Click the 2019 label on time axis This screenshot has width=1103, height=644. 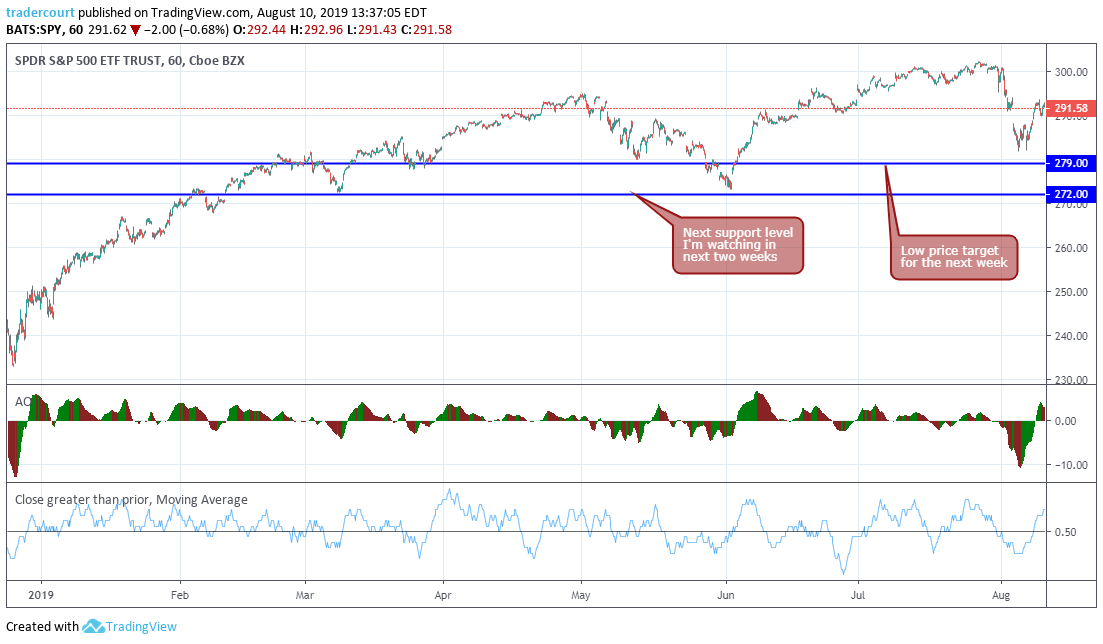(x=41, y=595)
